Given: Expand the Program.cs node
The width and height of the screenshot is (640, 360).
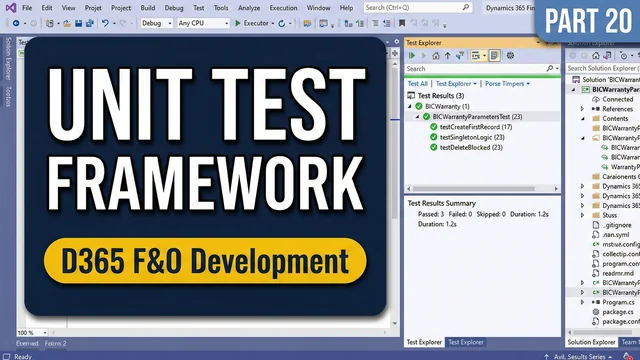Looking at the screenshot, I should click(x=582, y=302).
